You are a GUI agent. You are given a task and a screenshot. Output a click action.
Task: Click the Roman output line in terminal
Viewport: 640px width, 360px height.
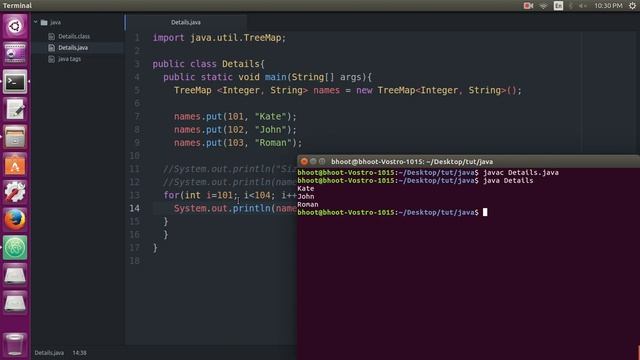308,204
